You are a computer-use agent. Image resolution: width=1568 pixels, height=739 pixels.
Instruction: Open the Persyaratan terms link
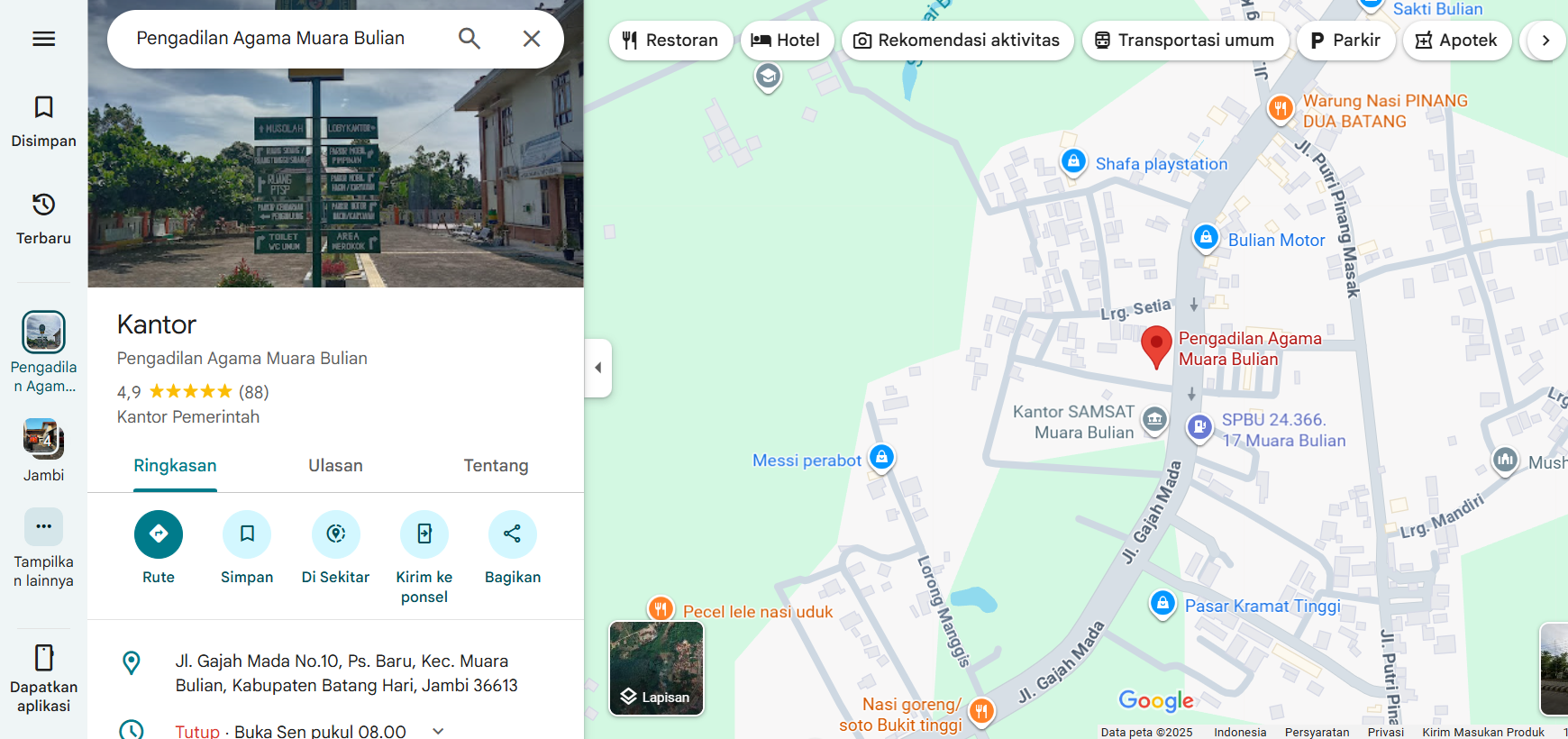(1317, 732)
